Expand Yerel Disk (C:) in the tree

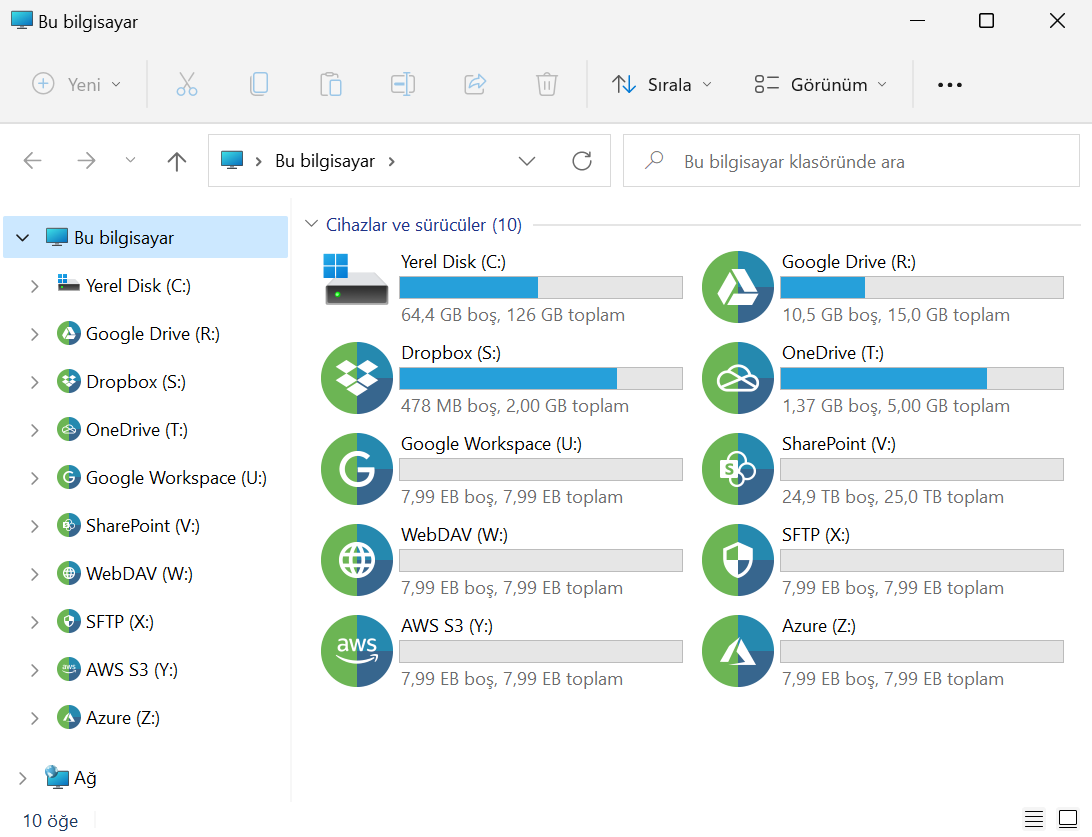(x=35, y=286)
